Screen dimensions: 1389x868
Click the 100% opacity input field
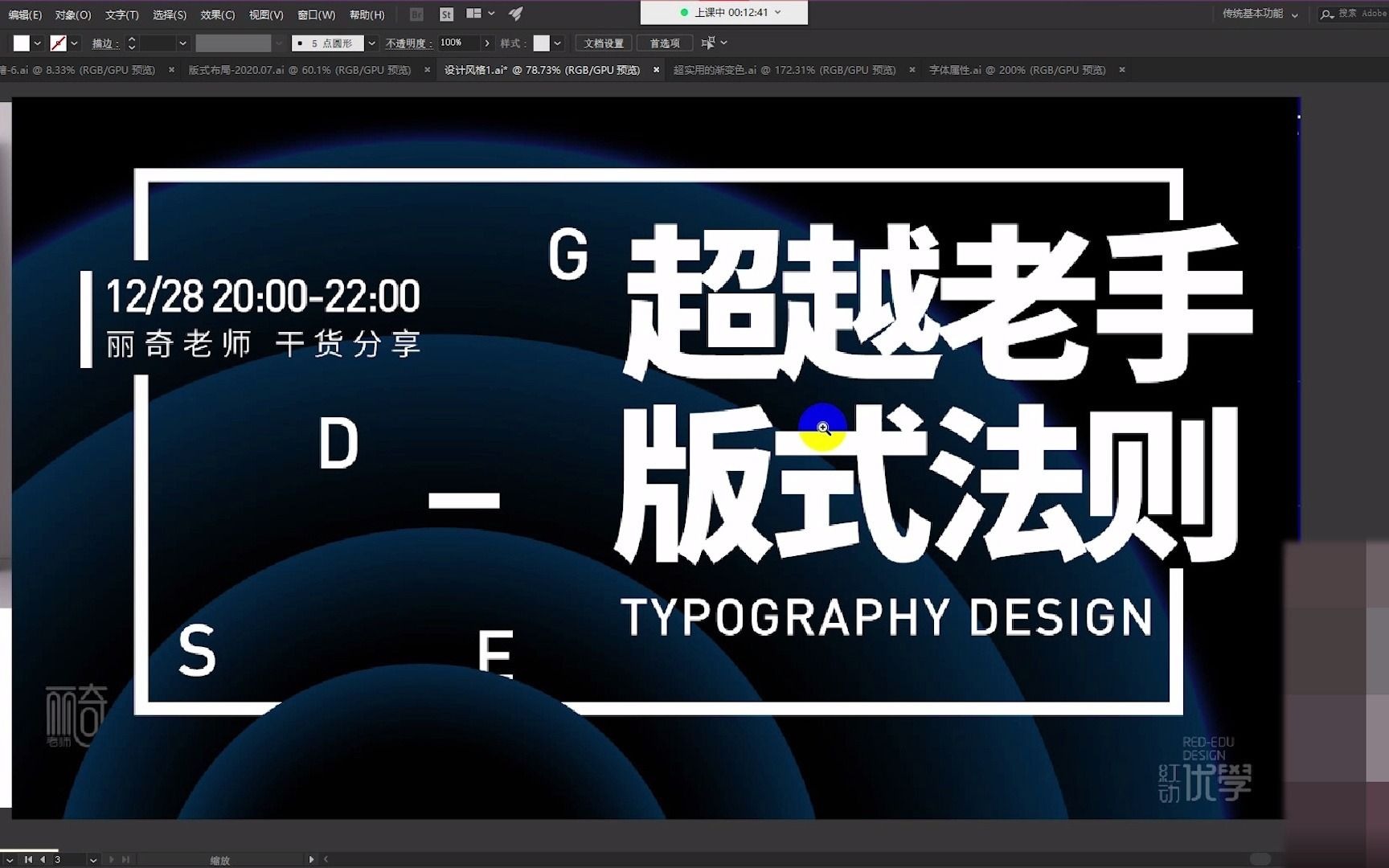458,43
